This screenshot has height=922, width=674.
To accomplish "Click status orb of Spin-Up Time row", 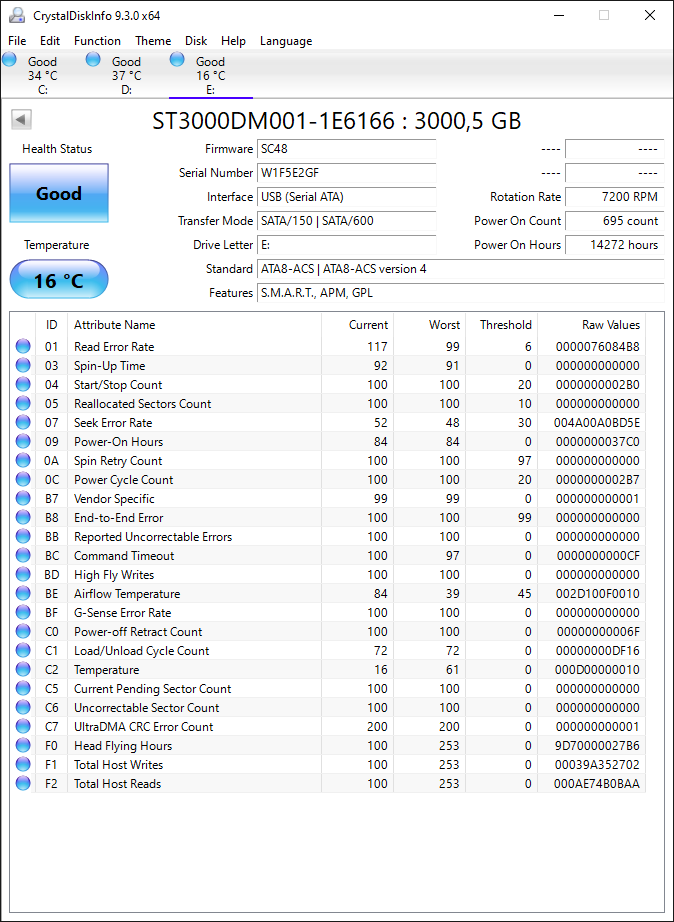I will (23, 365).
